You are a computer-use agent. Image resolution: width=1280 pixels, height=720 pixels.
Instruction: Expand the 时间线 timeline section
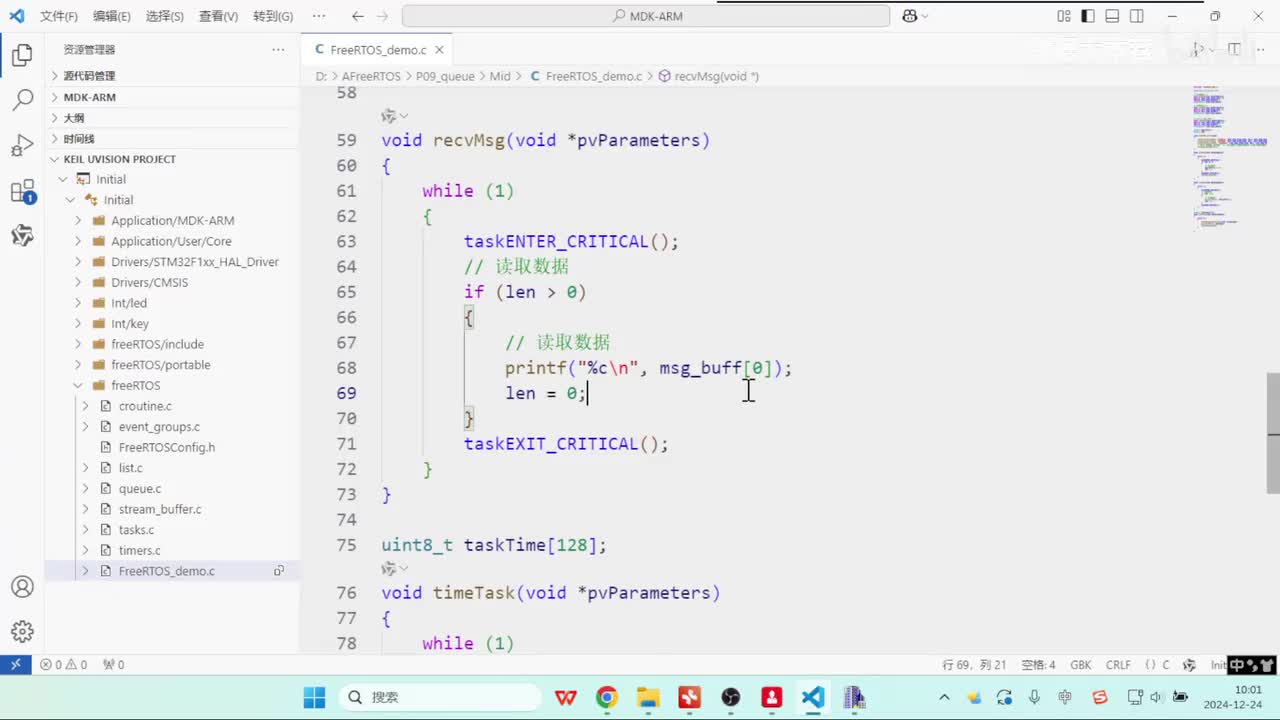pyautogui.click(x=172, y=139)
